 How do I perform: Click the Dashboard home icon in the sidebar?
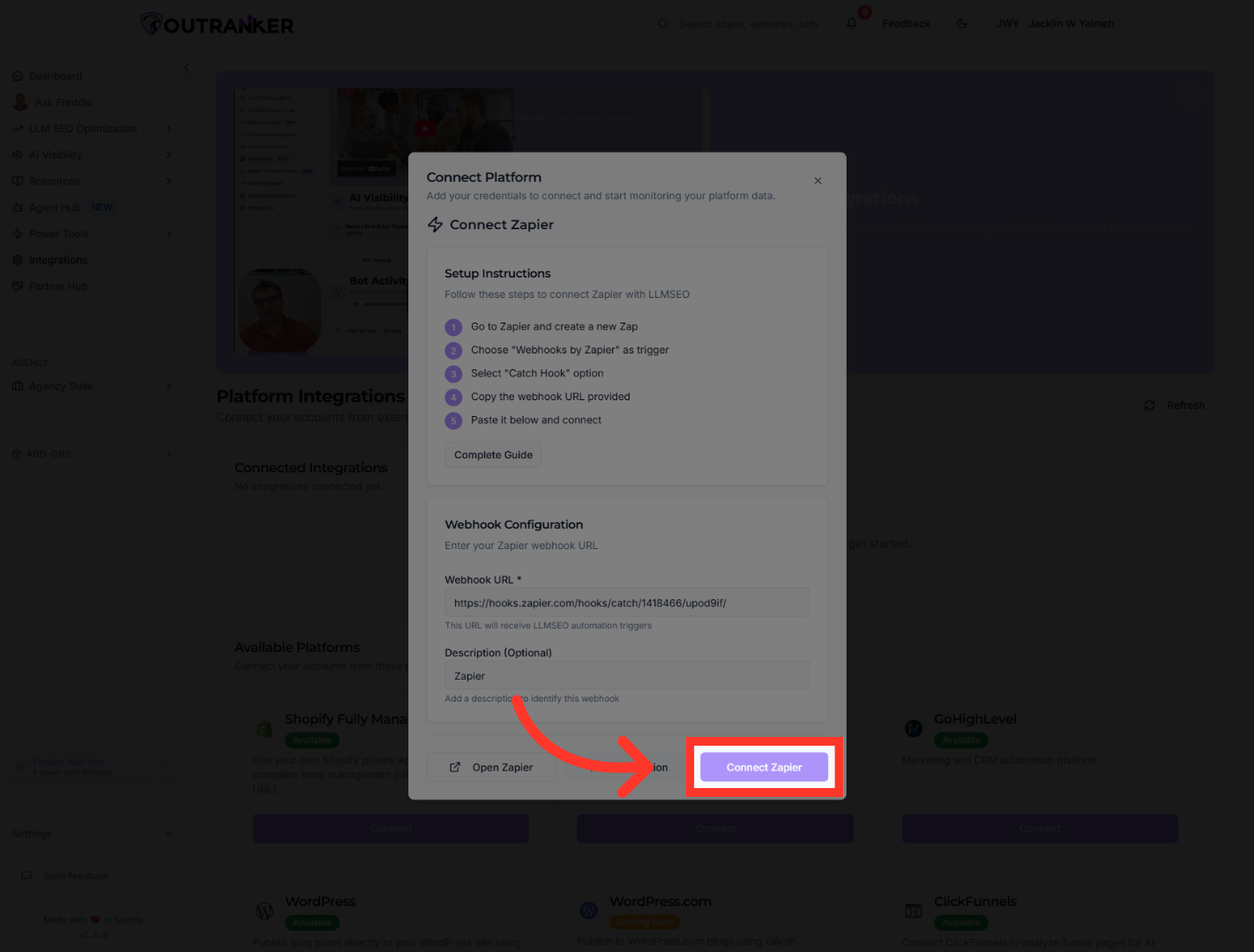click(x=18, y=76)
